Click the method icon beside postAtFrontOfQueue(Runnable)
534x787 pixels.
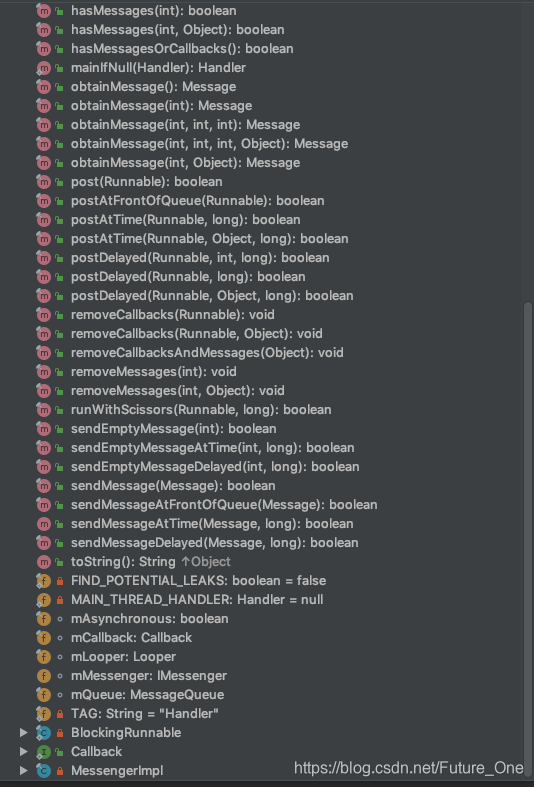click(44, 201)
